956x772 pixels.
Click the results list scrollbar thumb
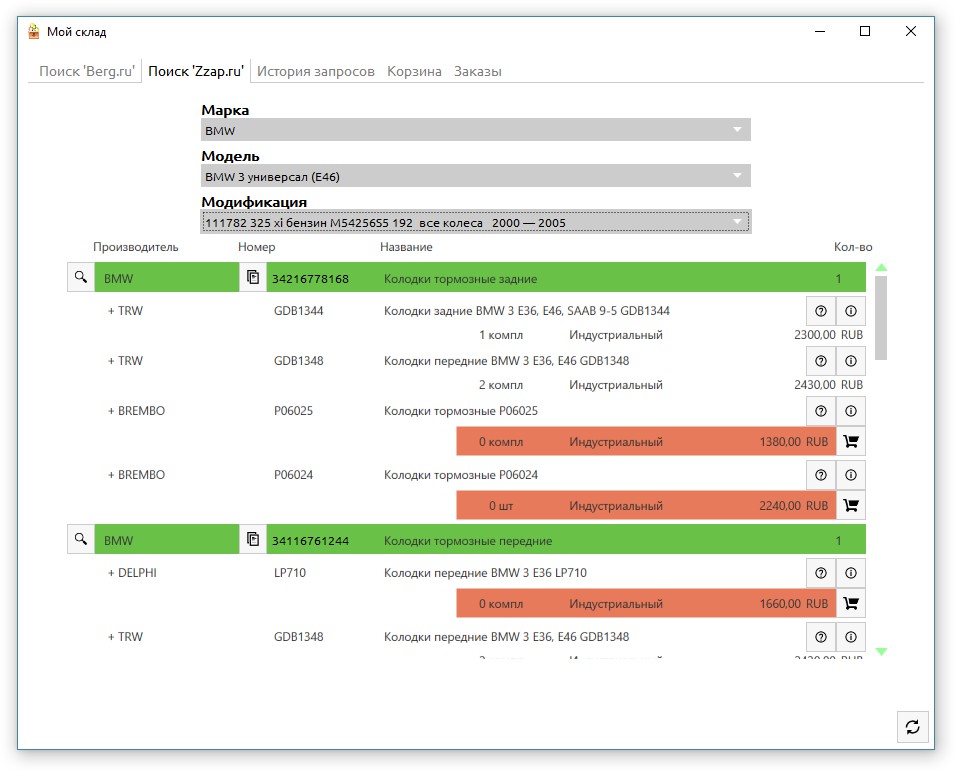pos(881,318)
